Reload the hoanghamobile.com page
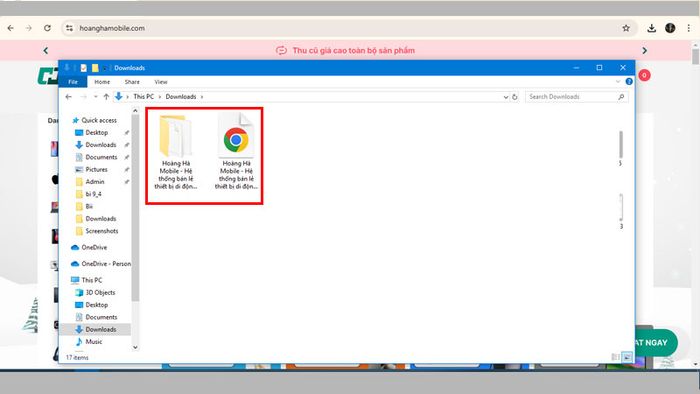The height and width of the screenshot is (394, 700). click(x=47, y=28)
